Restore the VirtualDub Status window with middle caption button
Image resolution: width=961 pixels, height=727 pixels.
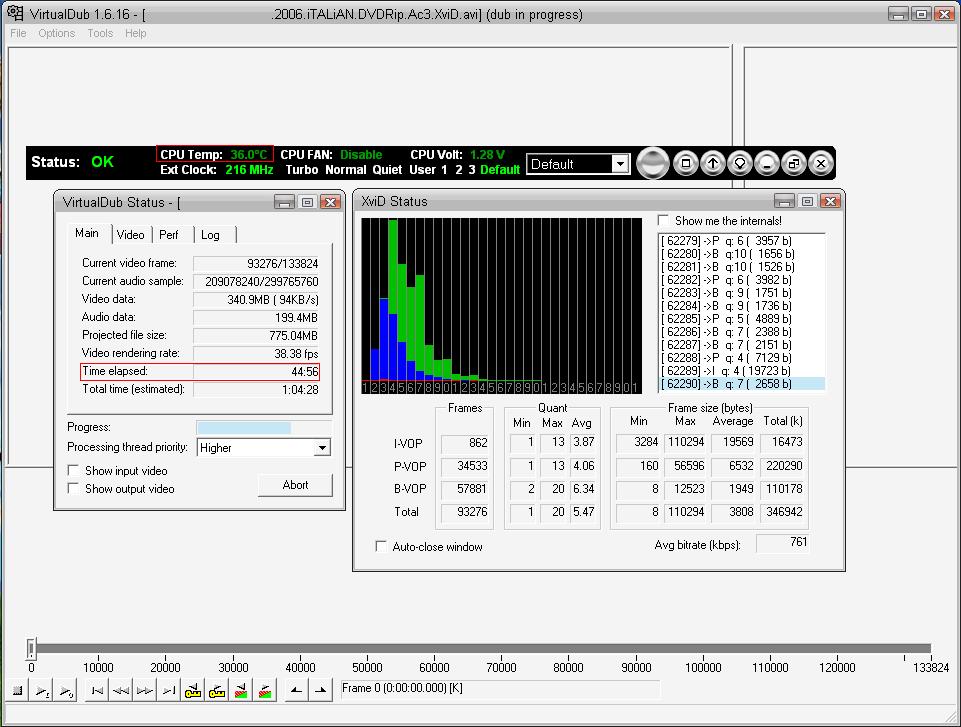point(307,202)
